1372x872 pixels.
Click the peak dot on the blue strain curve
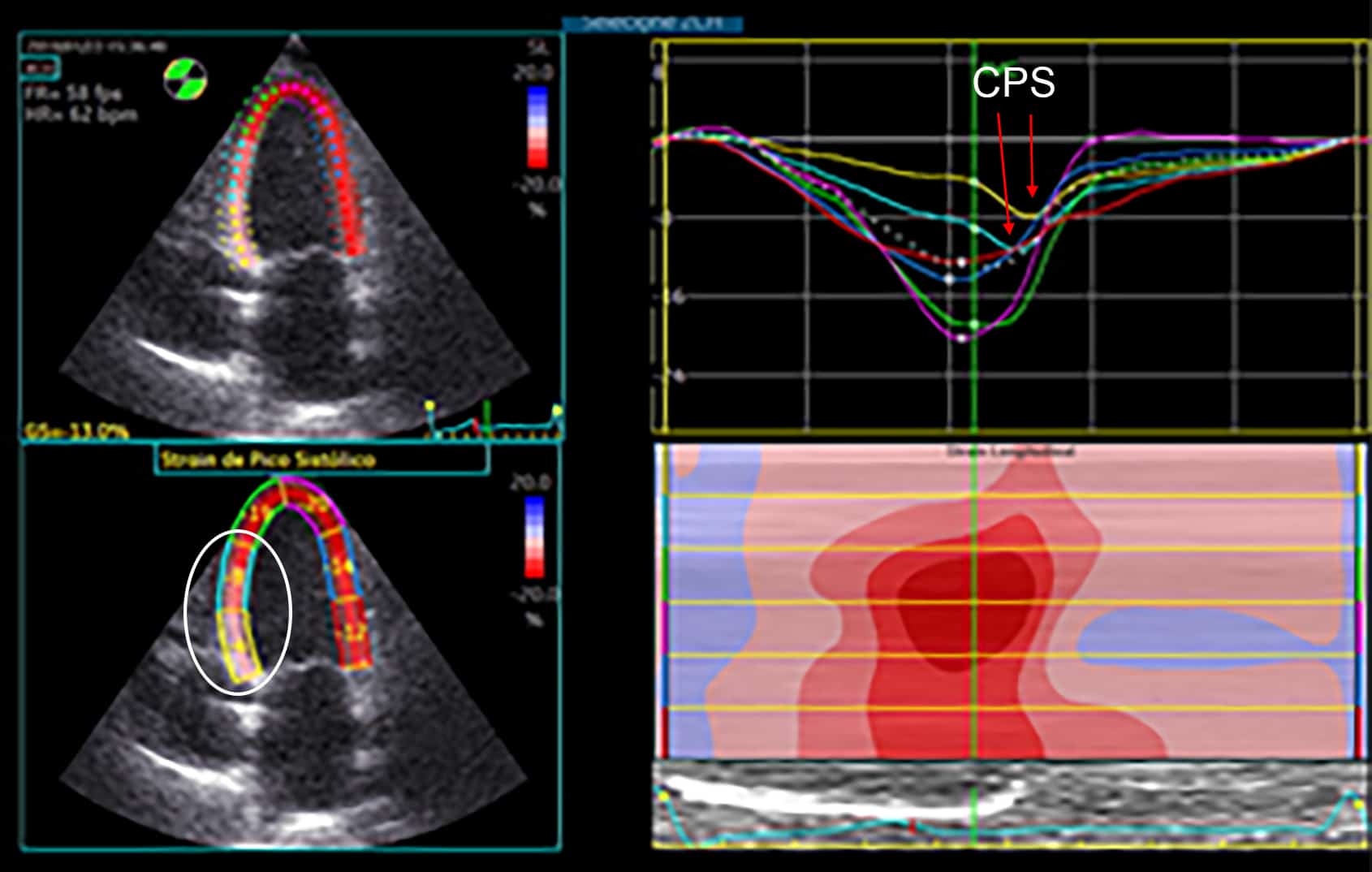pyautogui.click(x=949, y=279)
